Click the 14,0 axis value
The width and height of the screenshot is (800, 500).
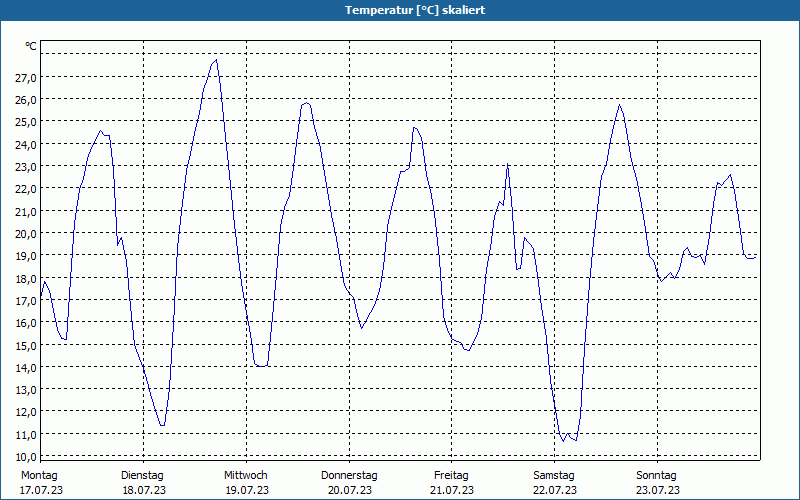click(26, 368)
